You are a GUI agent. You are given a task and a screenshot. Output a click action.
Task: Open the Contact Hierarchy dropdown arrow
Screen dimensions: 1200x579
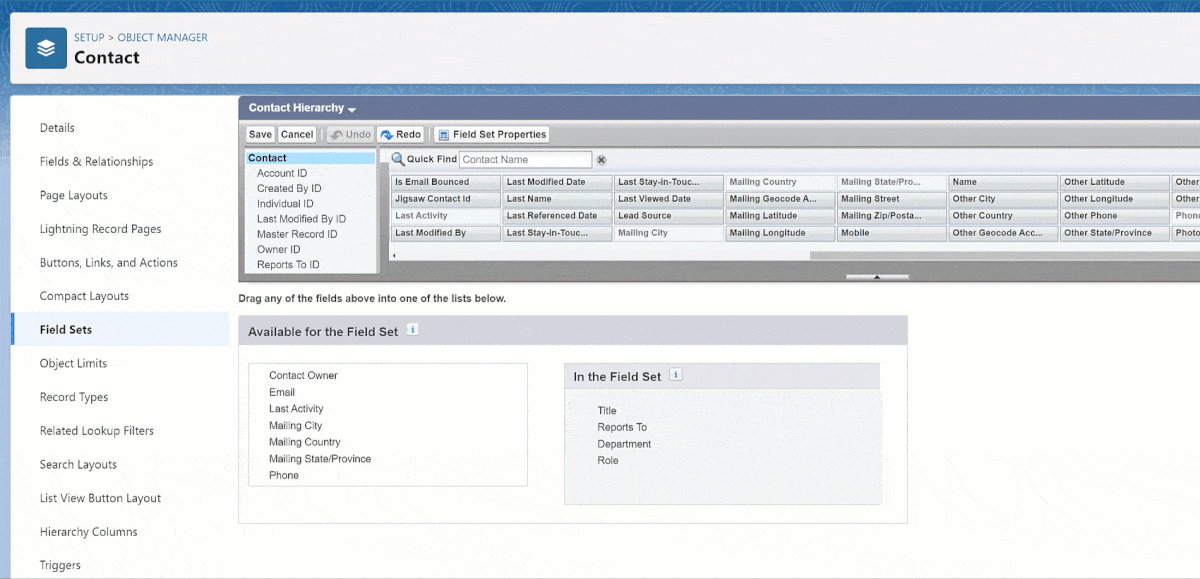352,109
